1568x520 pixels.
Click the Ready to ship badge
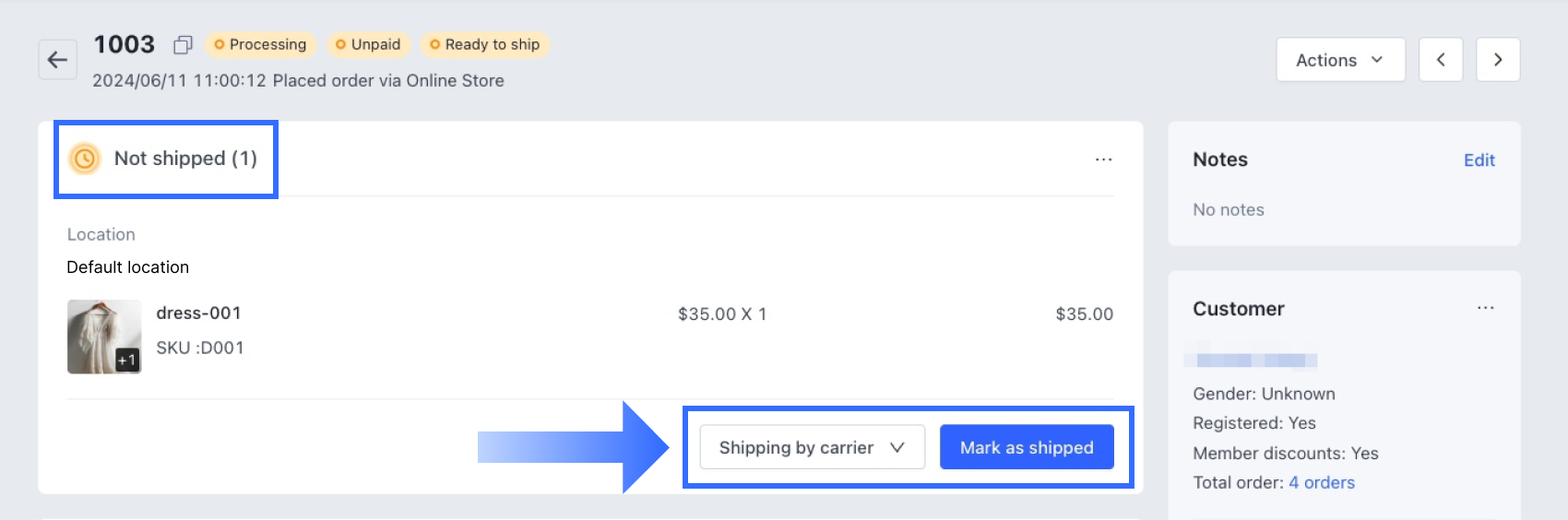[485, 44]
